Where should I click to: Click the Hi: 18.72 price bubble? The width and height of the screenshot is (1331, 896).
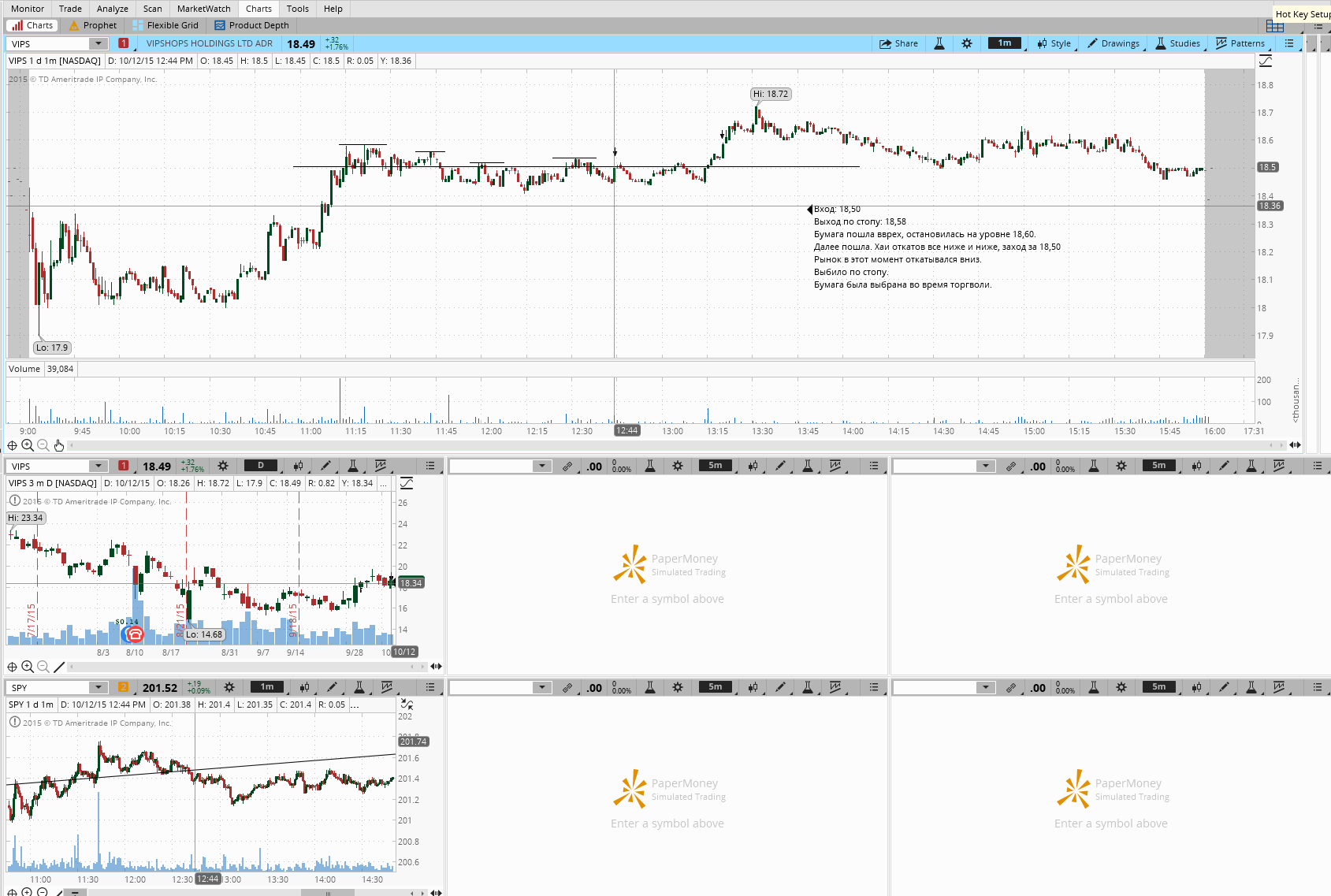pyautogui.click(x=771, y=94)
